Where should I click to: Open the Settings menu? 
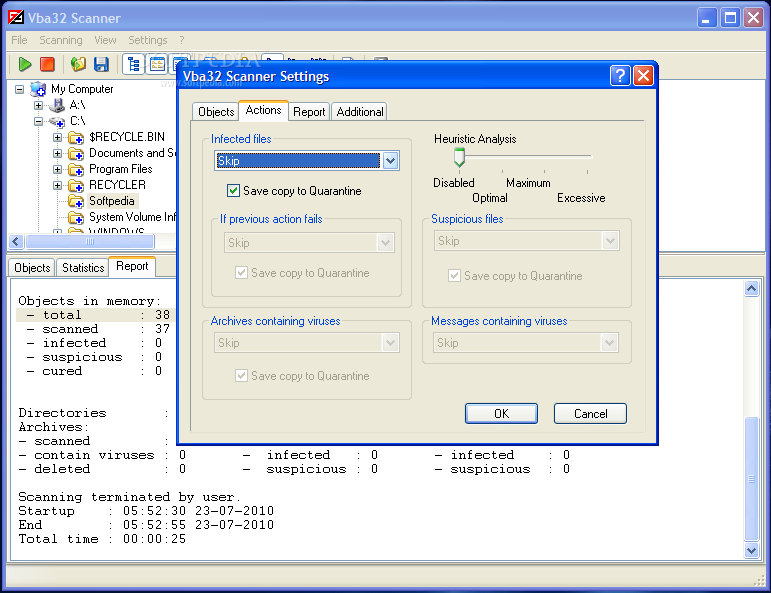point(148,40)
